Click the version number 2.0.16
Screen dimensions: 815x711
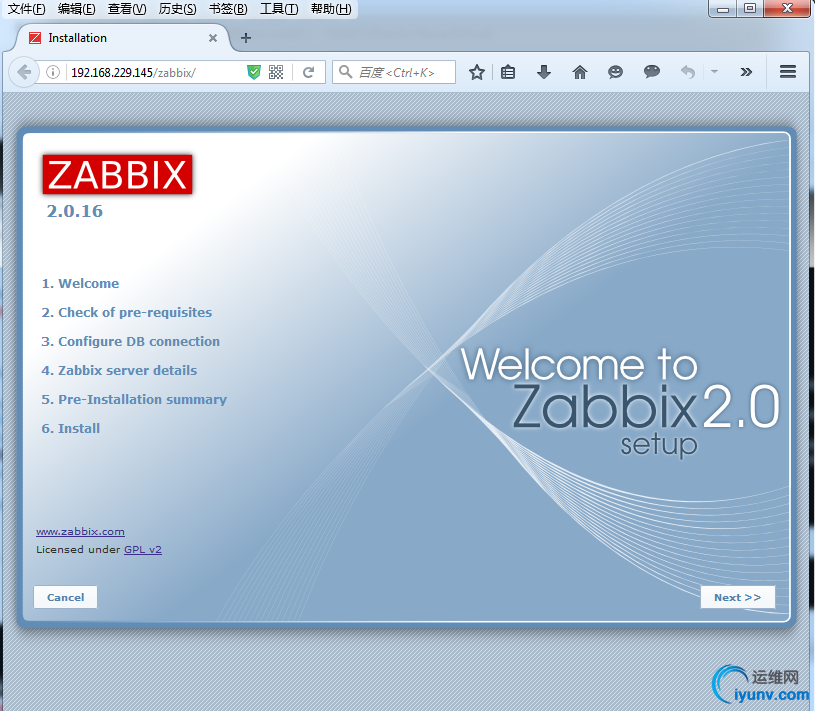pos(75,211)
